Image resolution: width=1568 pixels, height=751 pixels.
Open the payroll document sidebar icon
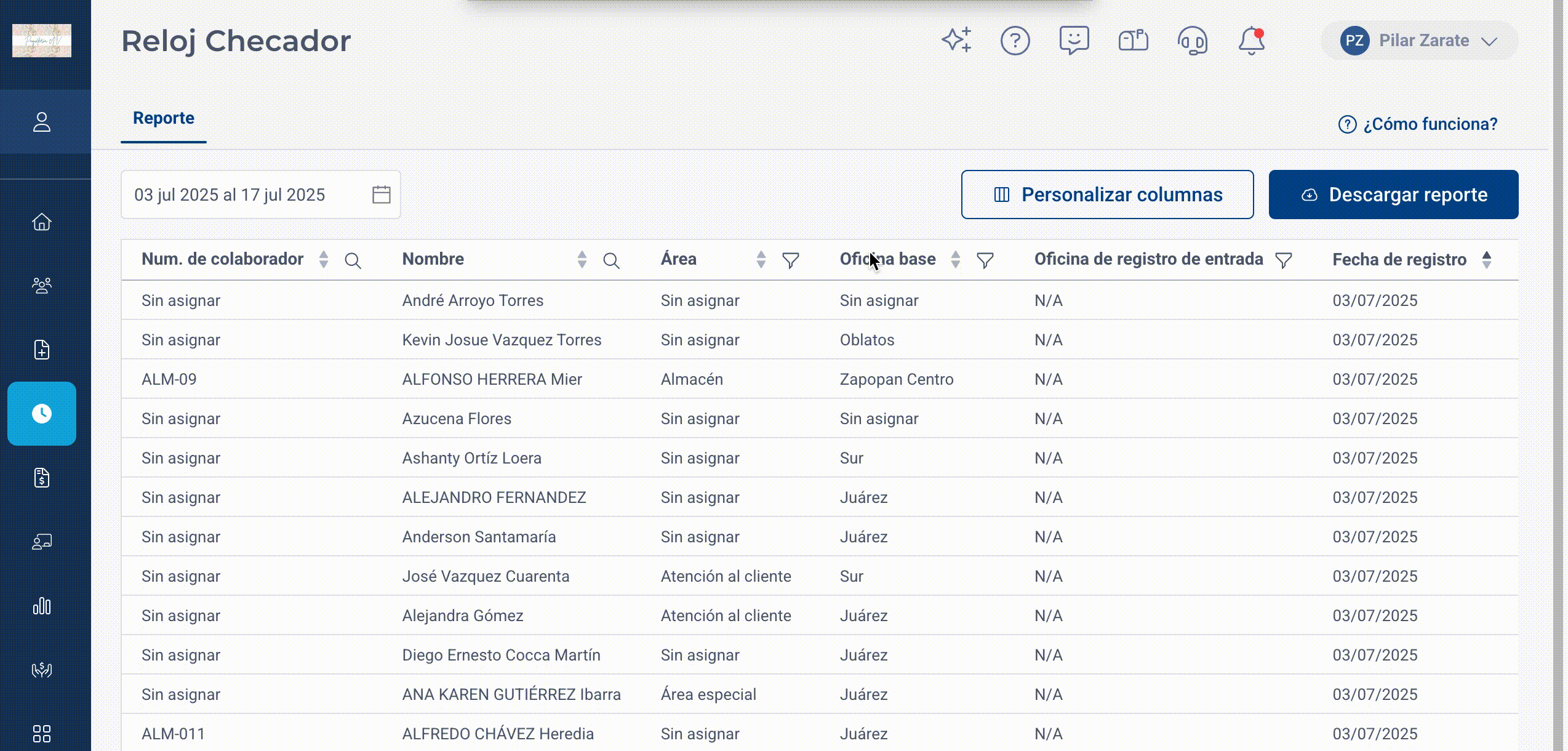pyautogui.click(x=42, y=478)
